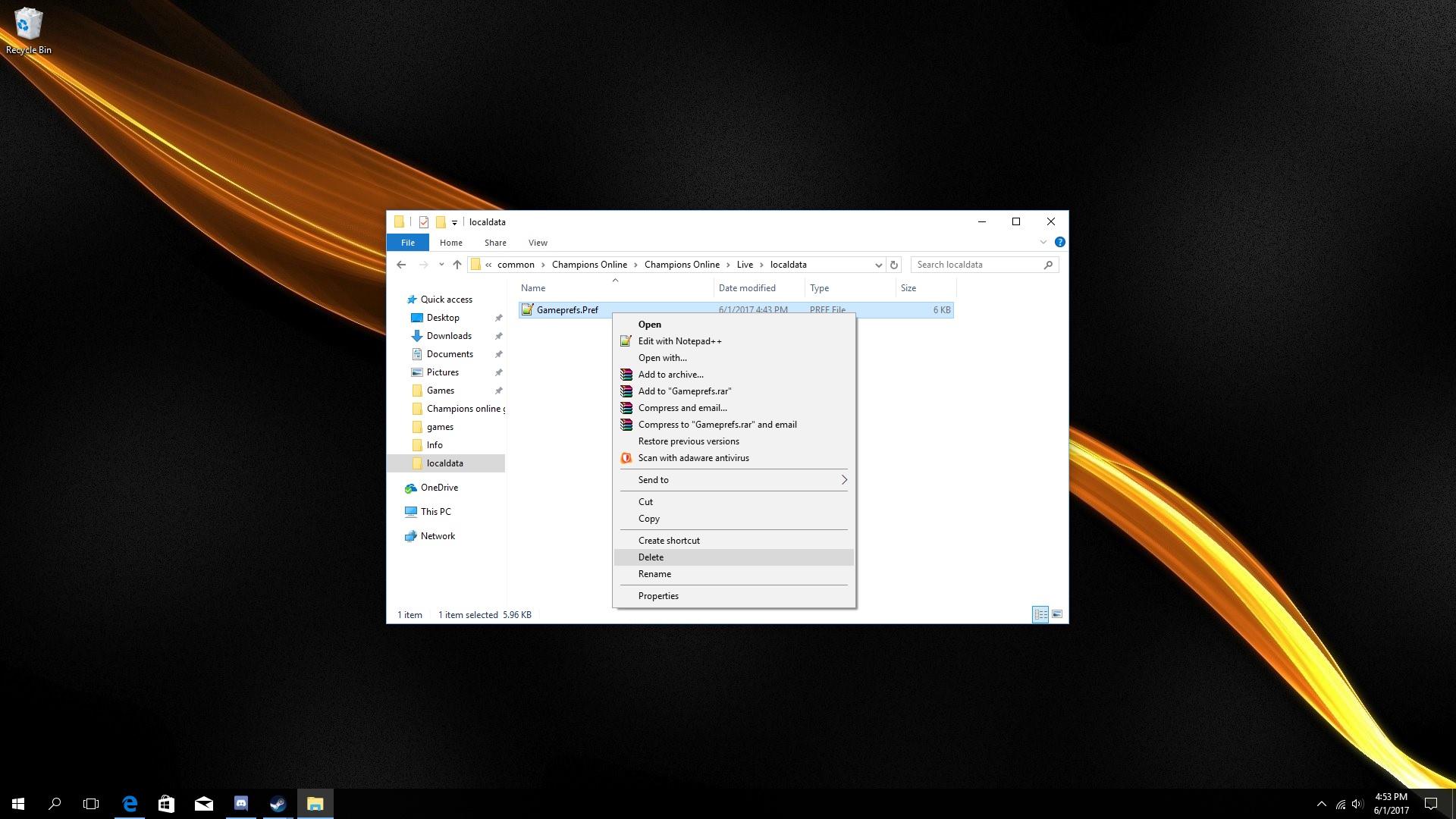This screenshot has height=819, width=1456.
Task: Click inside Search localdata field
Action: (977, 265)
